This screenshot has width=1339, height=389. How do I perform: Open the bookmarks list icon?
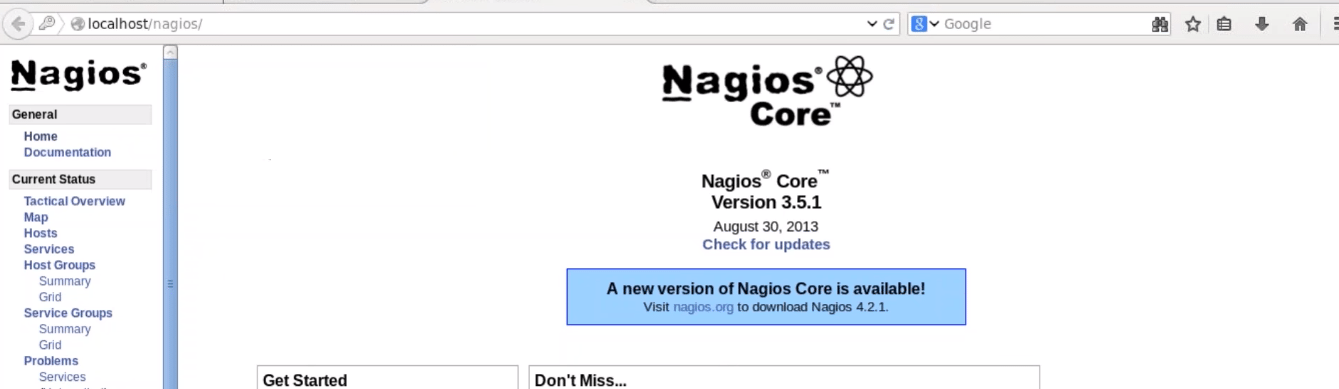coord(1224,24)
